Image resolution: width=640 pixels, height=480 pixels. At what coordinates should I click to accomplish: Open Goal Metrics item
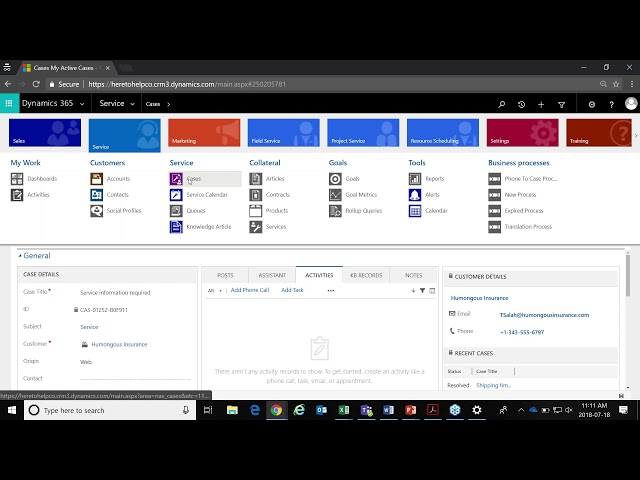pos(353,195)
